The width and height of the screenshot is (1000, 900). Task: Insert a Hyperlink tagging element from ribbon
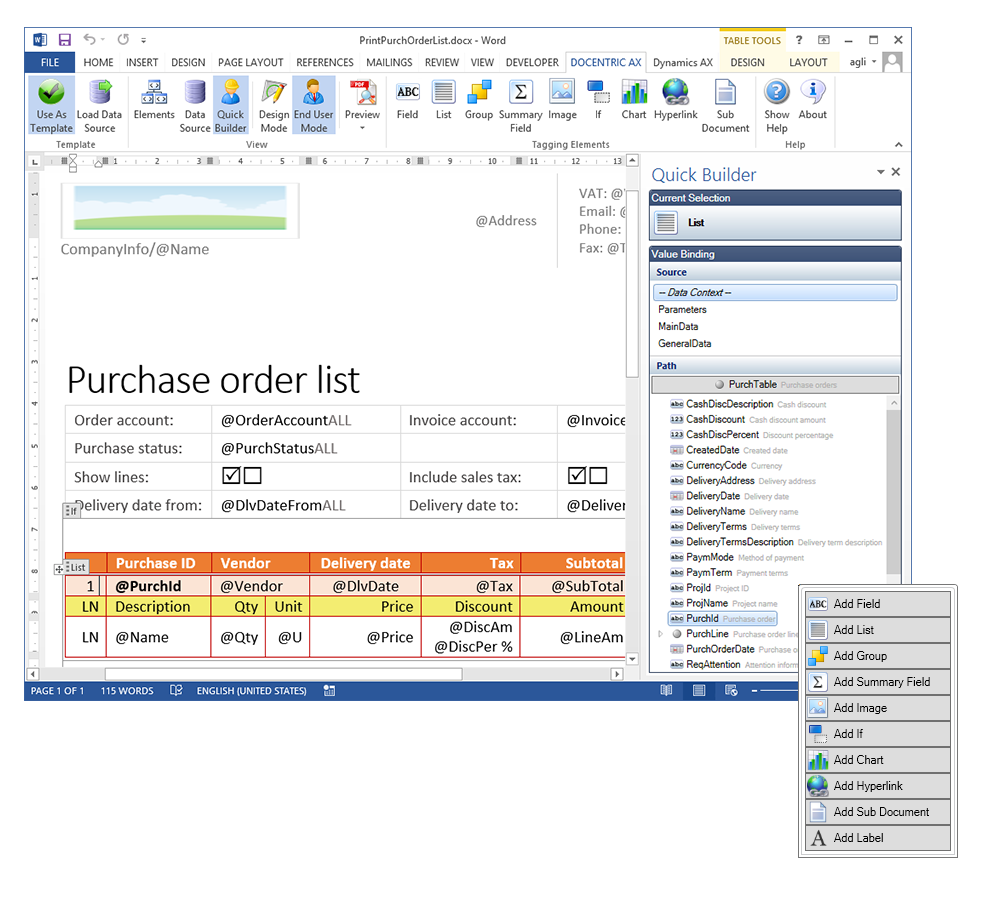coord(675,100)
